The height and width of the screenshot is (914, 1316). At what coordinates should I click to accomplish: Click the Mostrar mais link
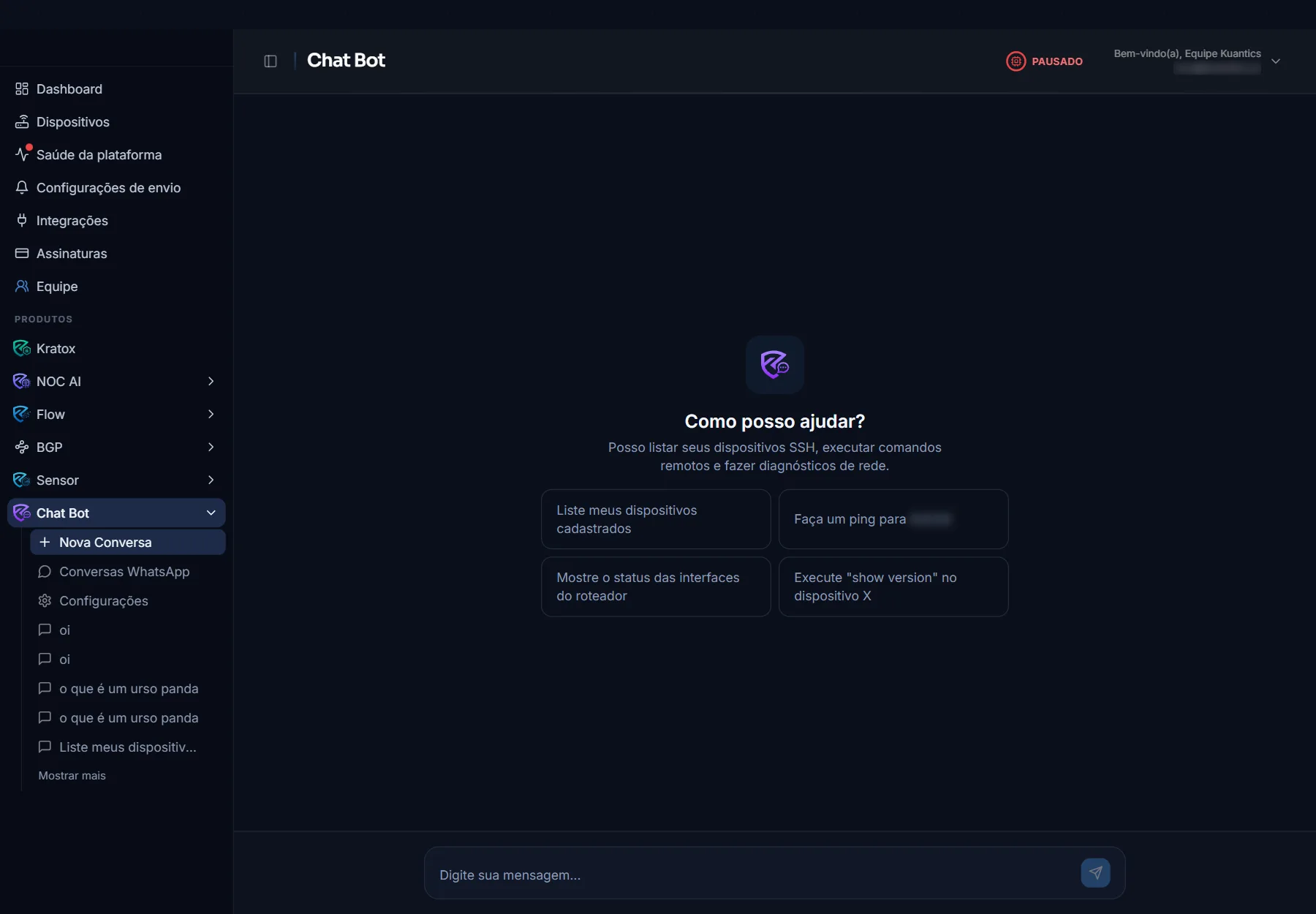pyautogui.click(x=72, y=776)
